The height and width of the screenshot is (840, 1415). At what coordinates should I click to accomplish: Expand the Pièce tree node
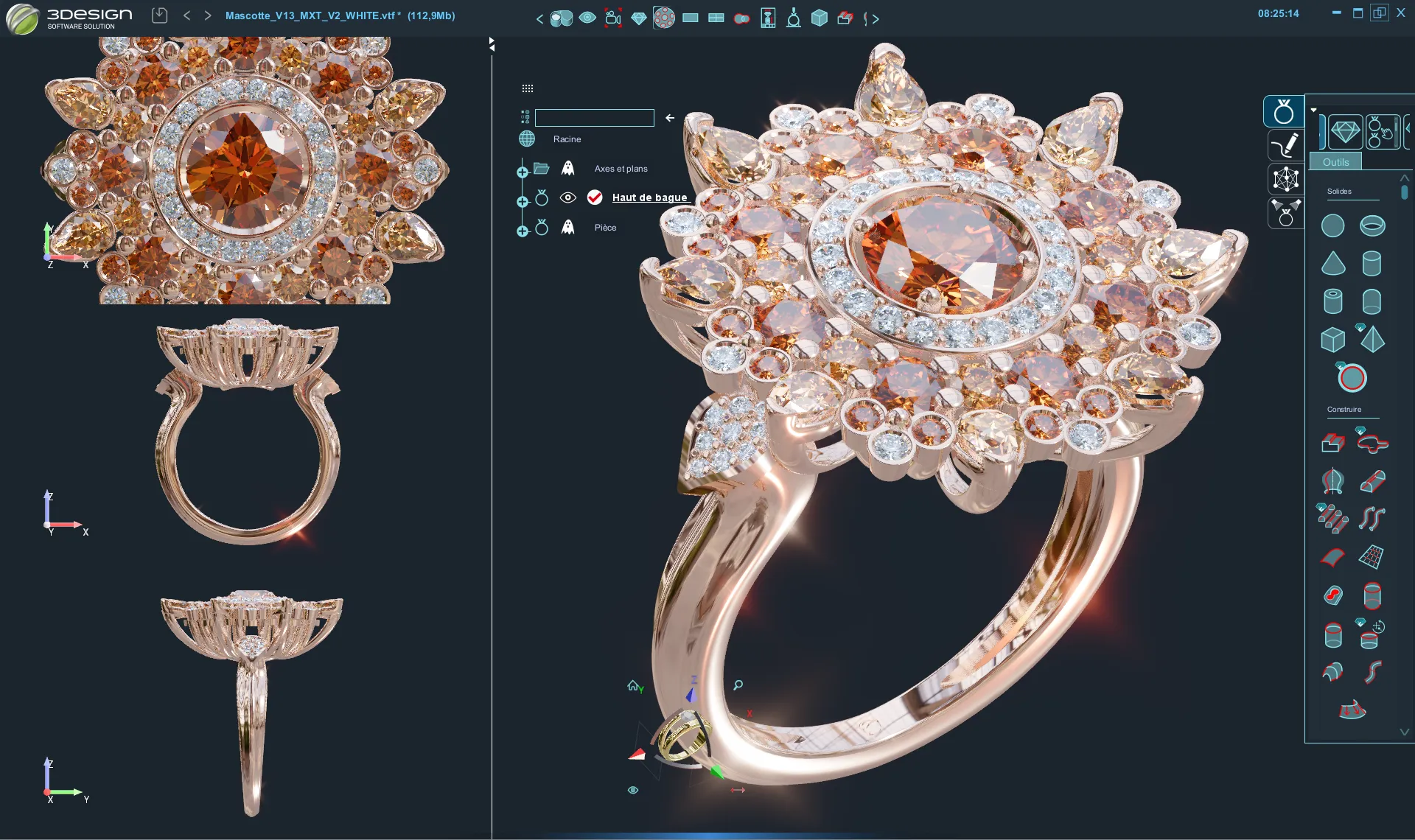coord(523,231)
